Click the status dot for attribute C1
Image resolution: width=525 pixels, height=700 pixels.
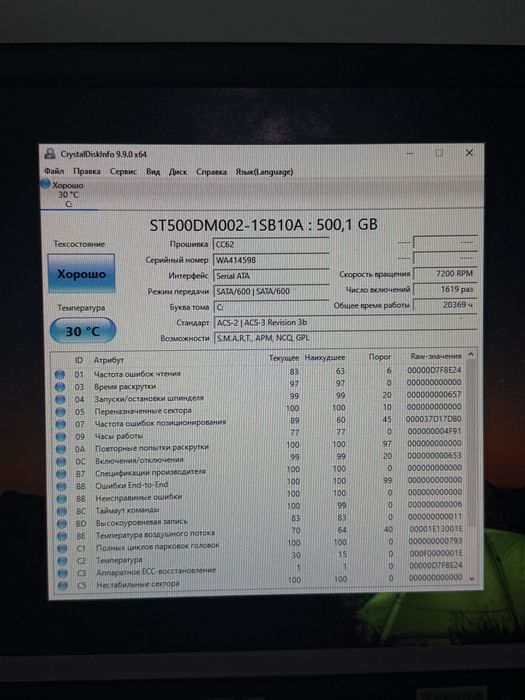pos(63,548)
